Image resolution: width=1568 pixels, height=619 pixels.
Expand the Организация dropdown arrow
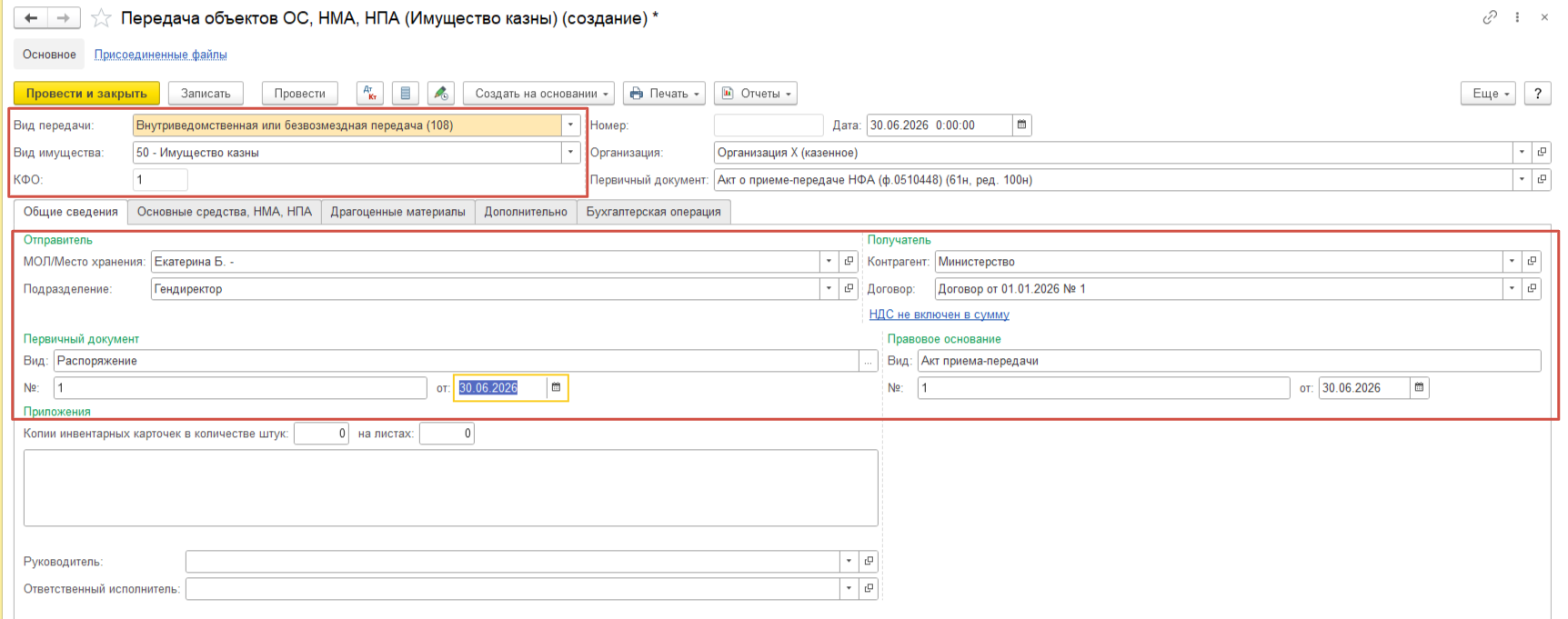point(1522,153)
